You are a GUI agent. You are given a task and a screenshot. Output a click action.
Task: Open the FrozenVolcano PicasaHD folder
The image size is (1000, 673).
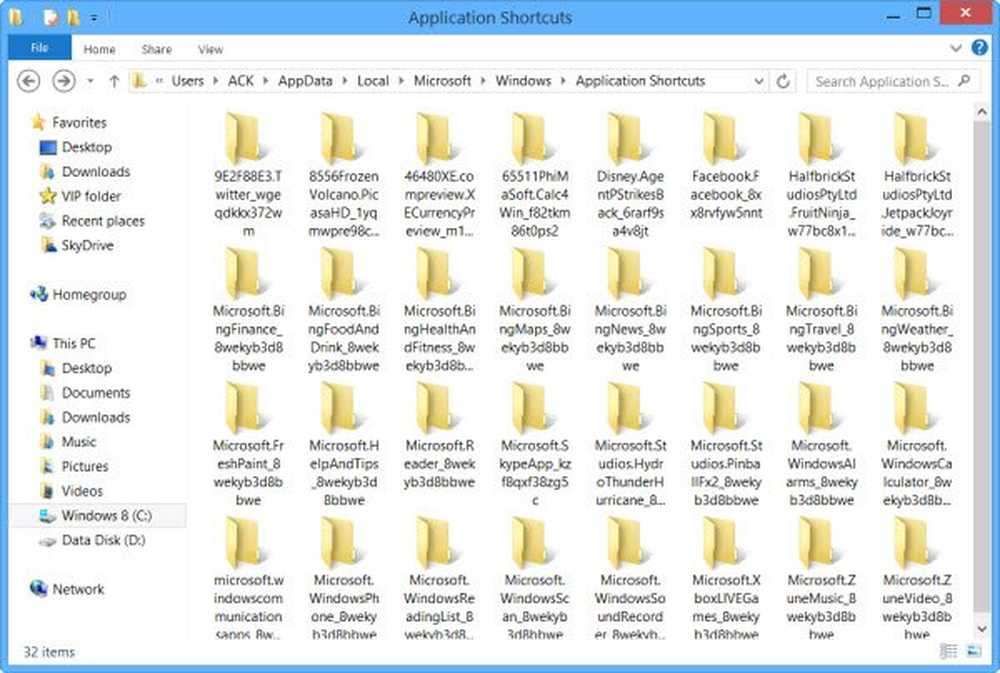coord(344,175)
